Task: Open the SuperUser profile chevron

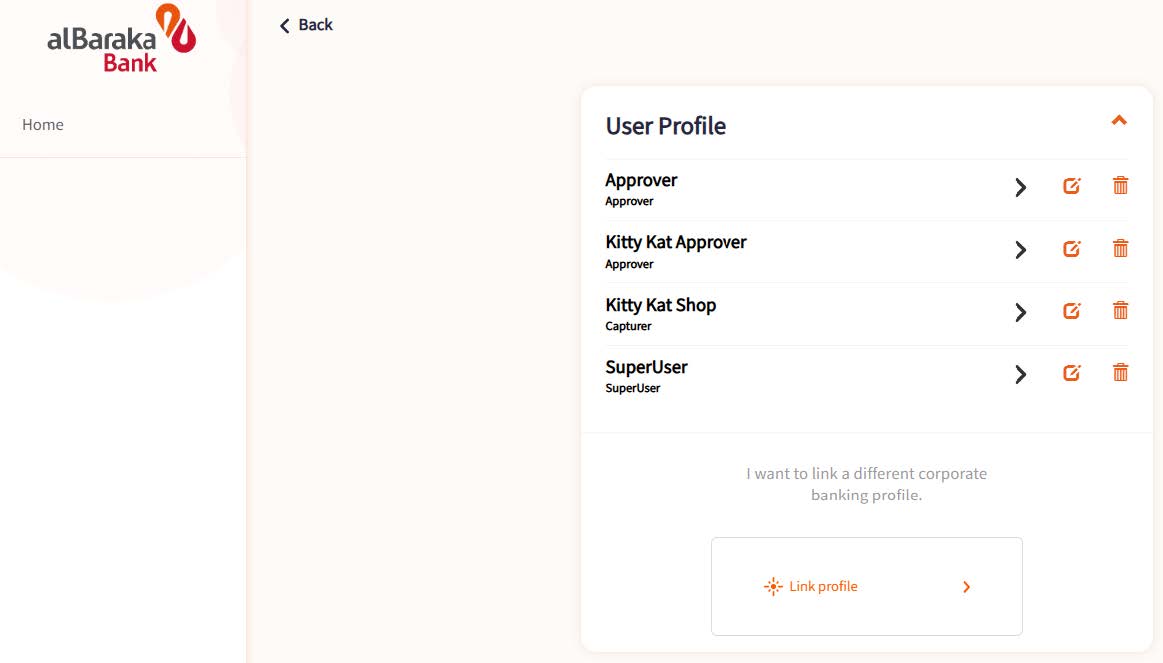Action: pos(1021,374)
